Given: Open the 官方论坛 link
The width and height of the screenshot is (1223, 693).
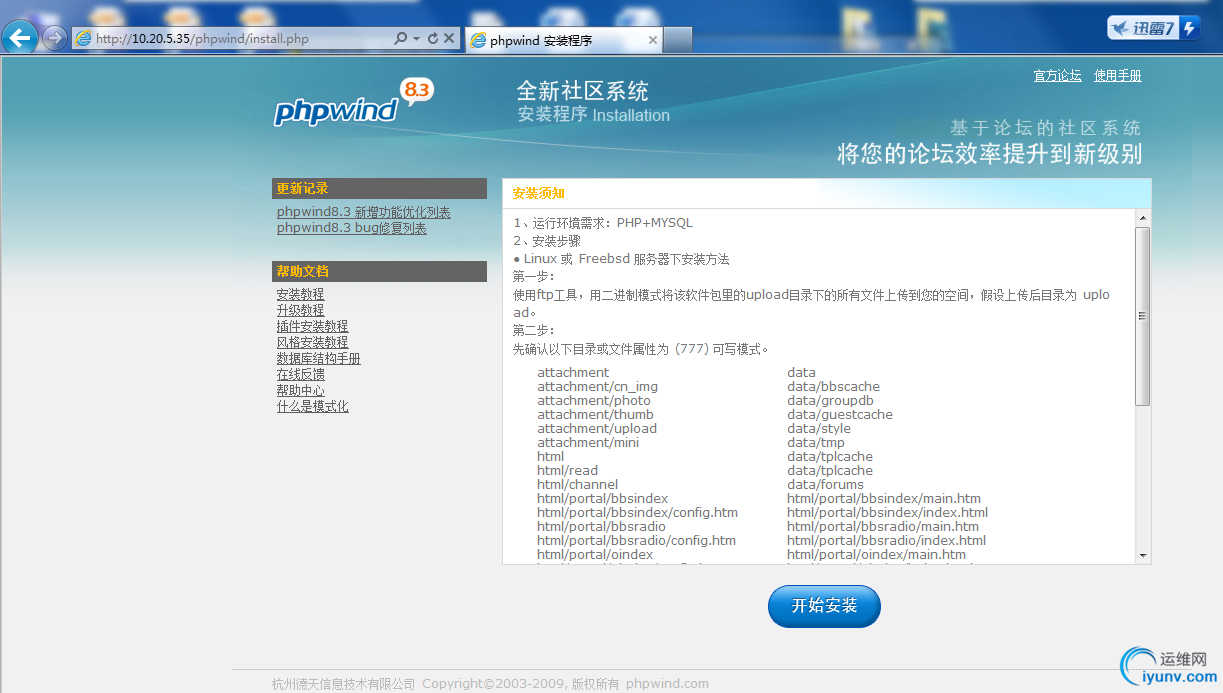Looking at the screenshot, I should click(1057, 76).
